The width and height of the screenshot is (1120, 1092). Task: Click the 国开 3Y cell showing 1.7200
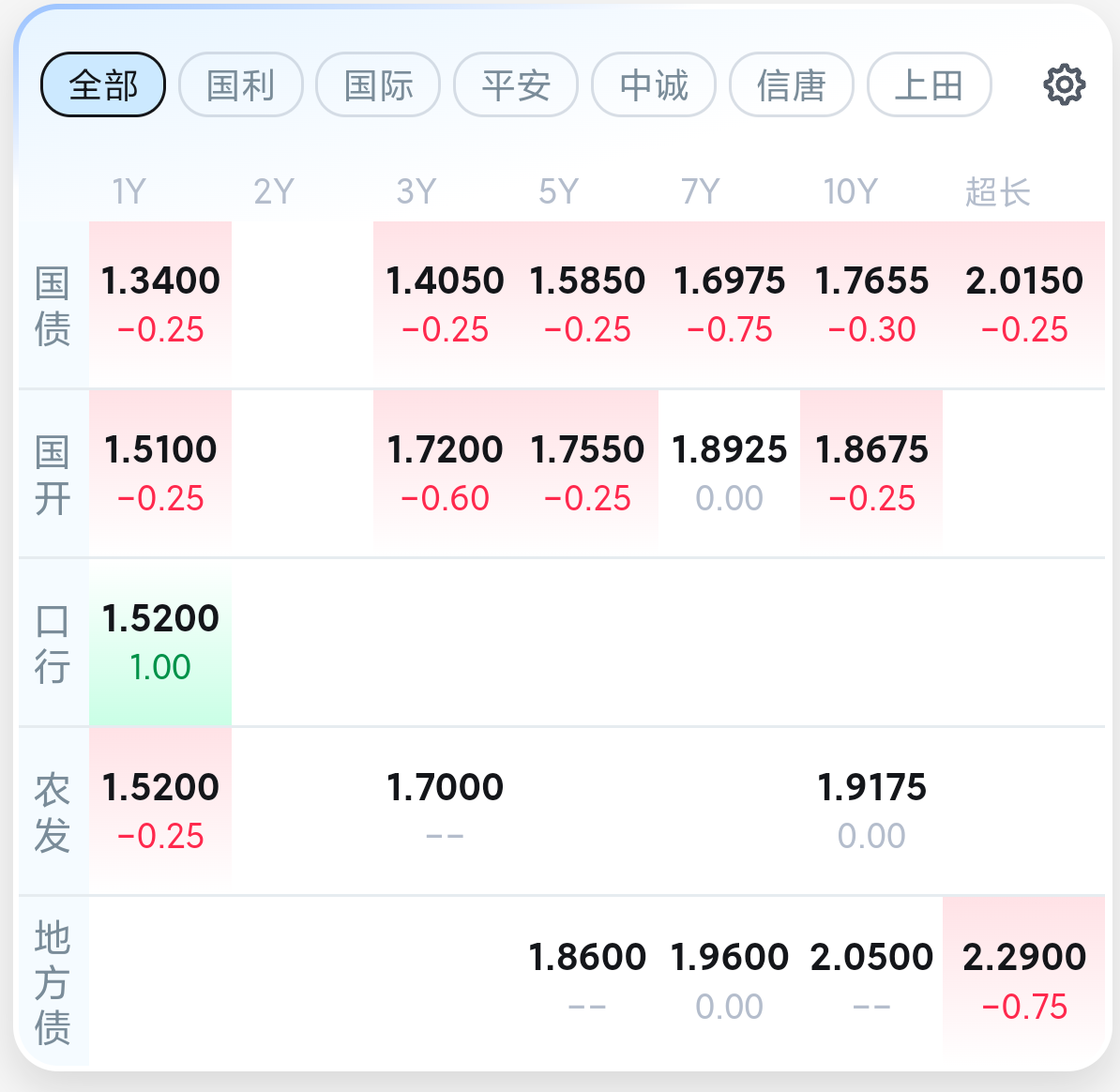tap(445, 472)
